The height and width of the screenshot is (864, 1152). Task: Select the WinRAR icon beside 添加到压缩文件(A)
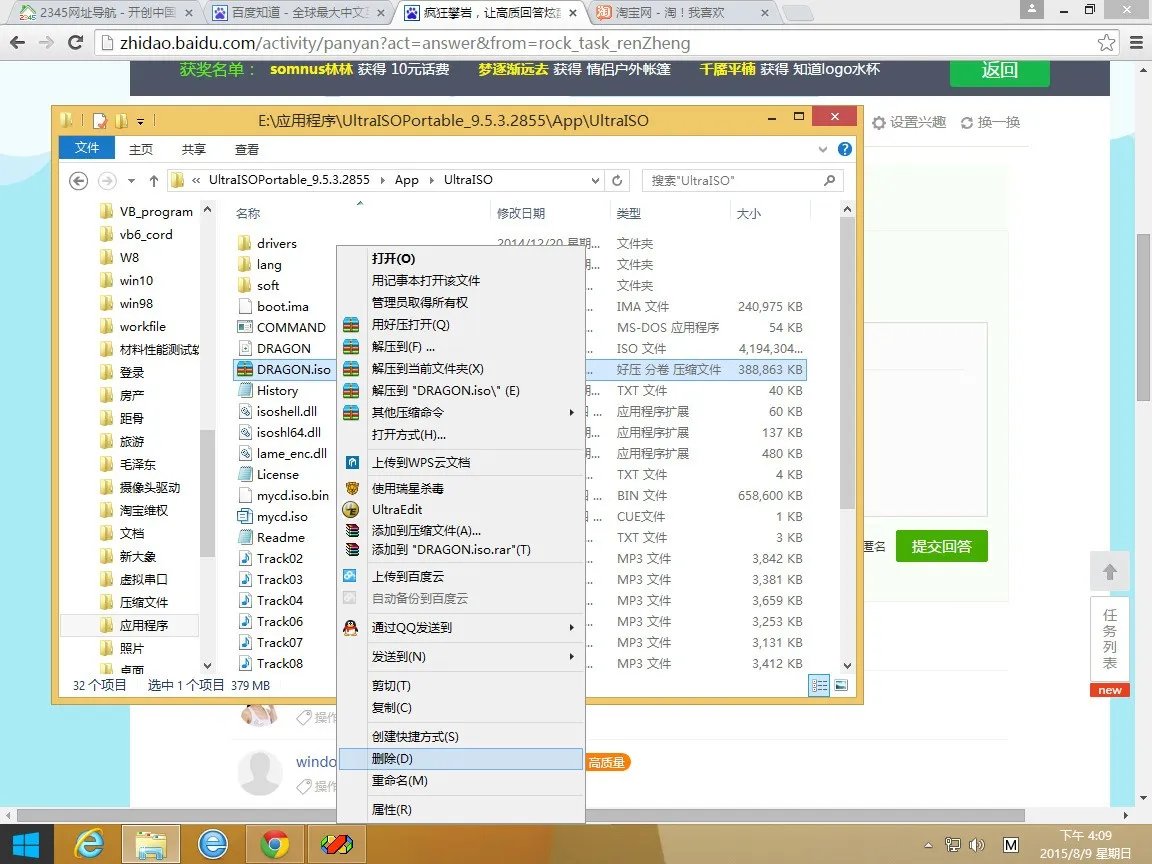point(352,530)
